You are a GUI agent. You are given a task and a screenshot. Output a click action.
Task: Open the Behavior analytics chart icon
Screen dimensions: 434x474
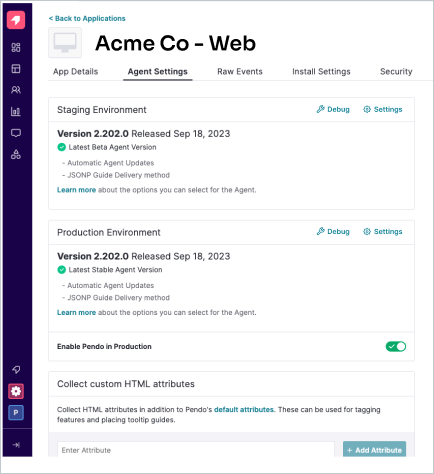pos(16,111)
